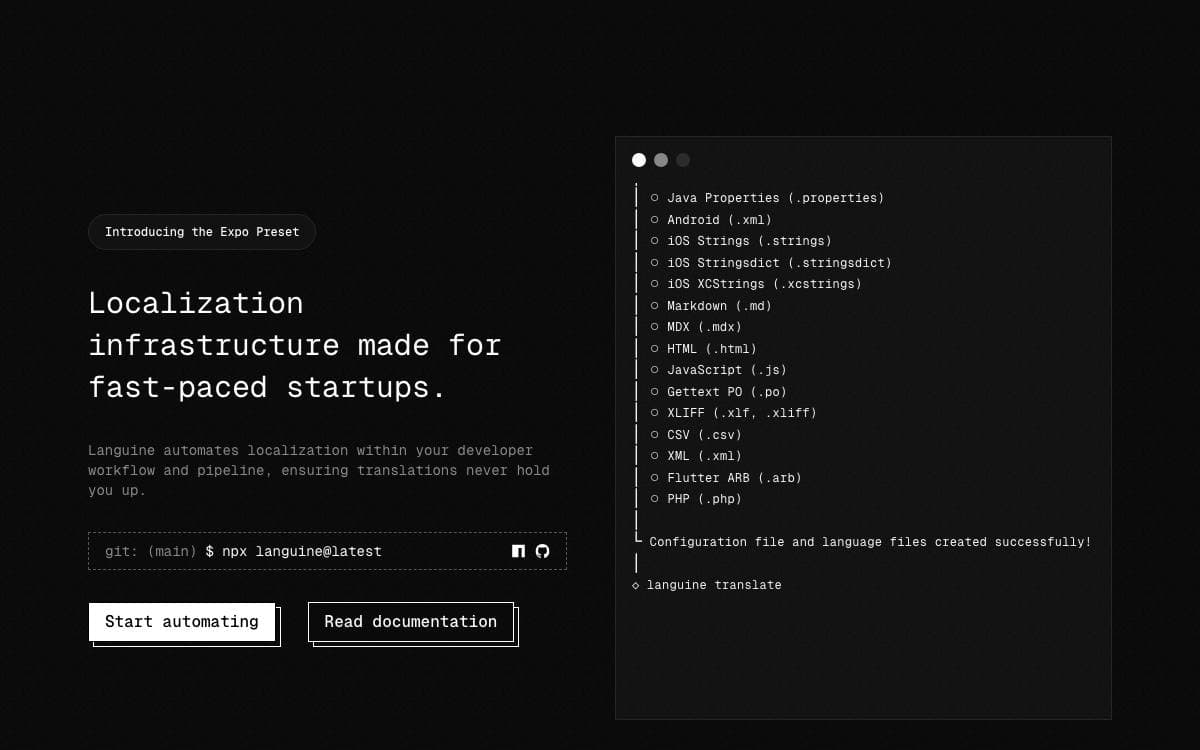Click the white terminal window dot

click(639, 160)
